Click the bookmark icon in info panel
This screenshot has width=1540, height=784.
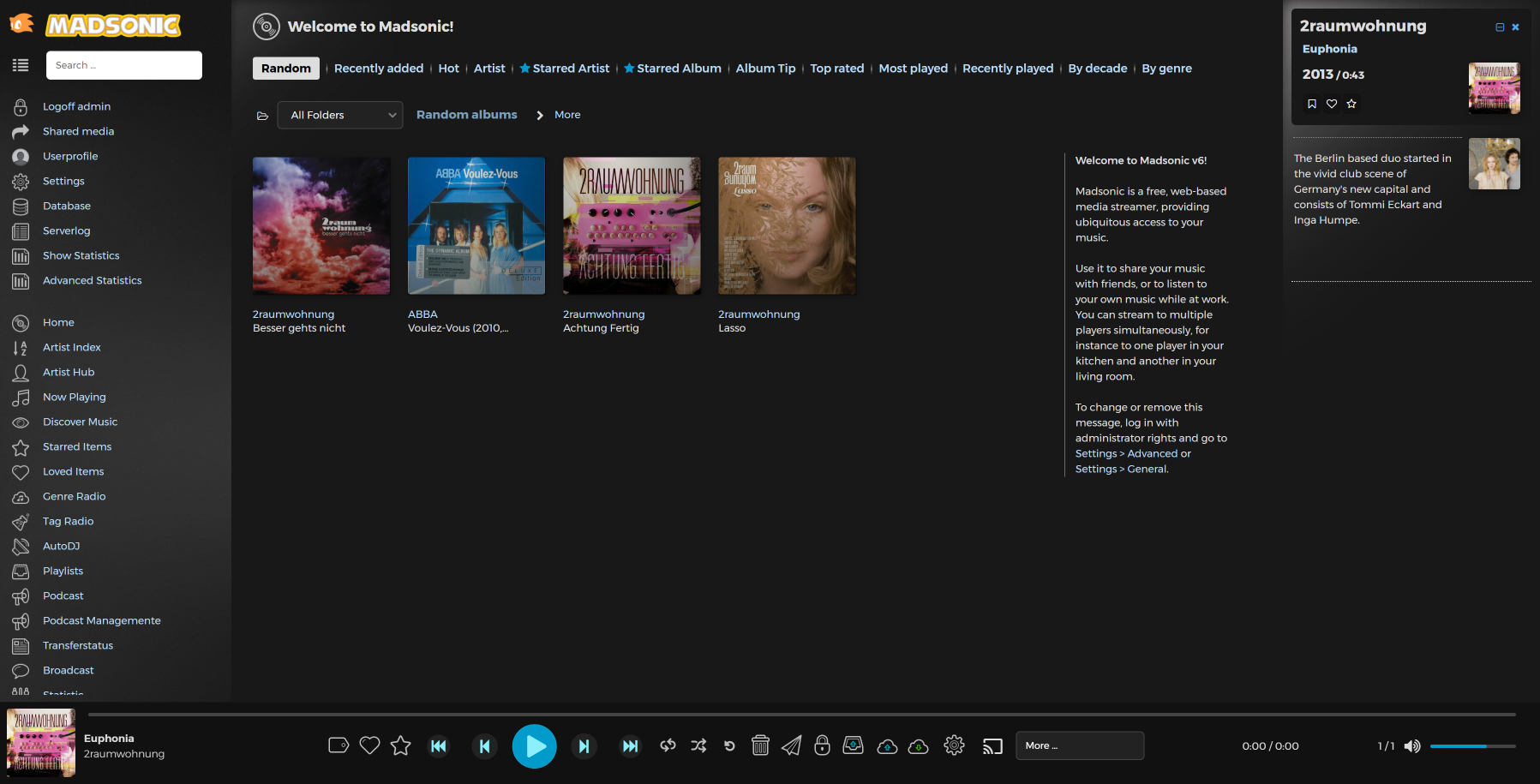tap(1311, 104)
